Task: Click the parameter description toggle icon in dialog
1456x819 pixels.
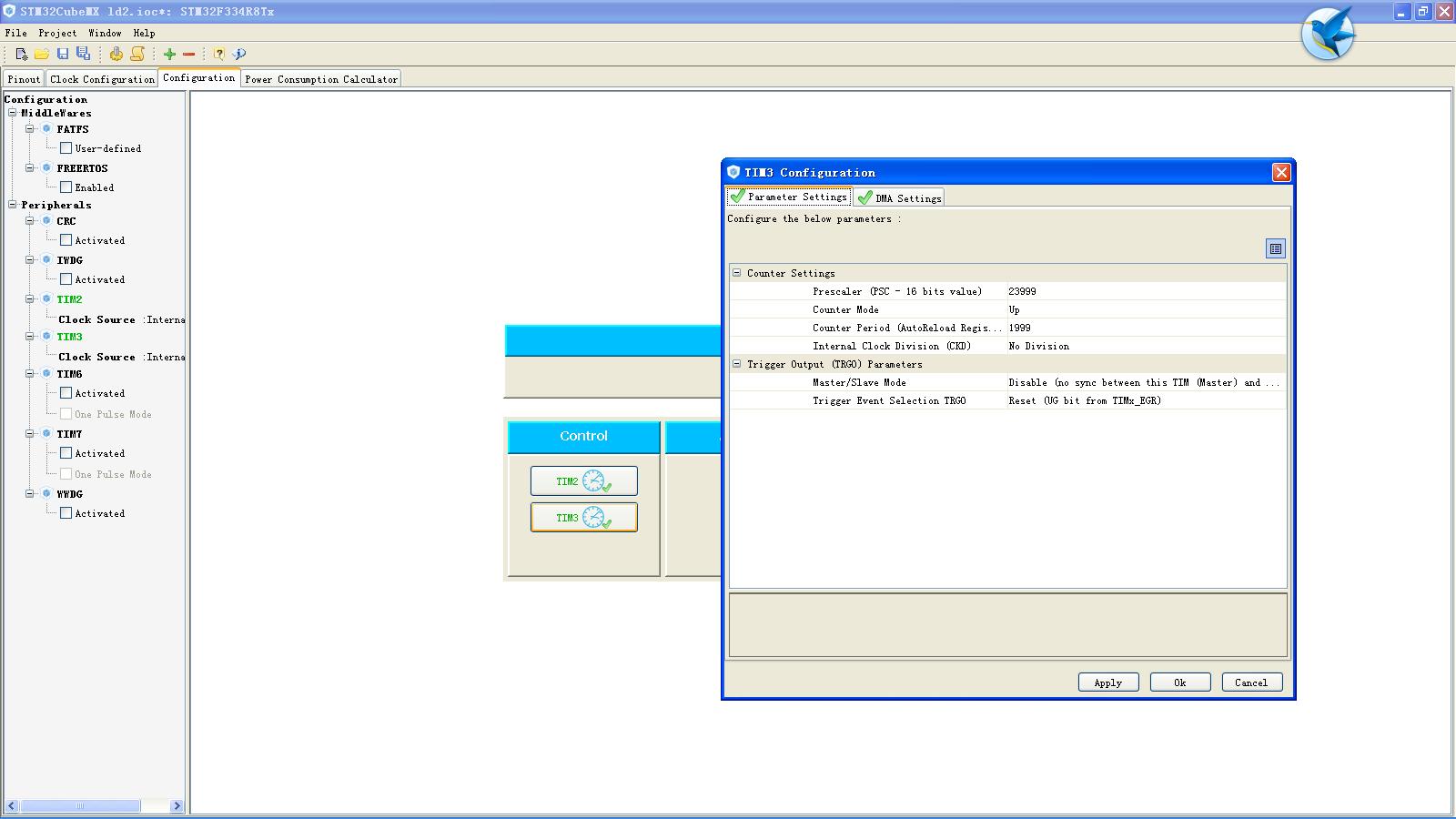Action: click(x=1276, y=248)
